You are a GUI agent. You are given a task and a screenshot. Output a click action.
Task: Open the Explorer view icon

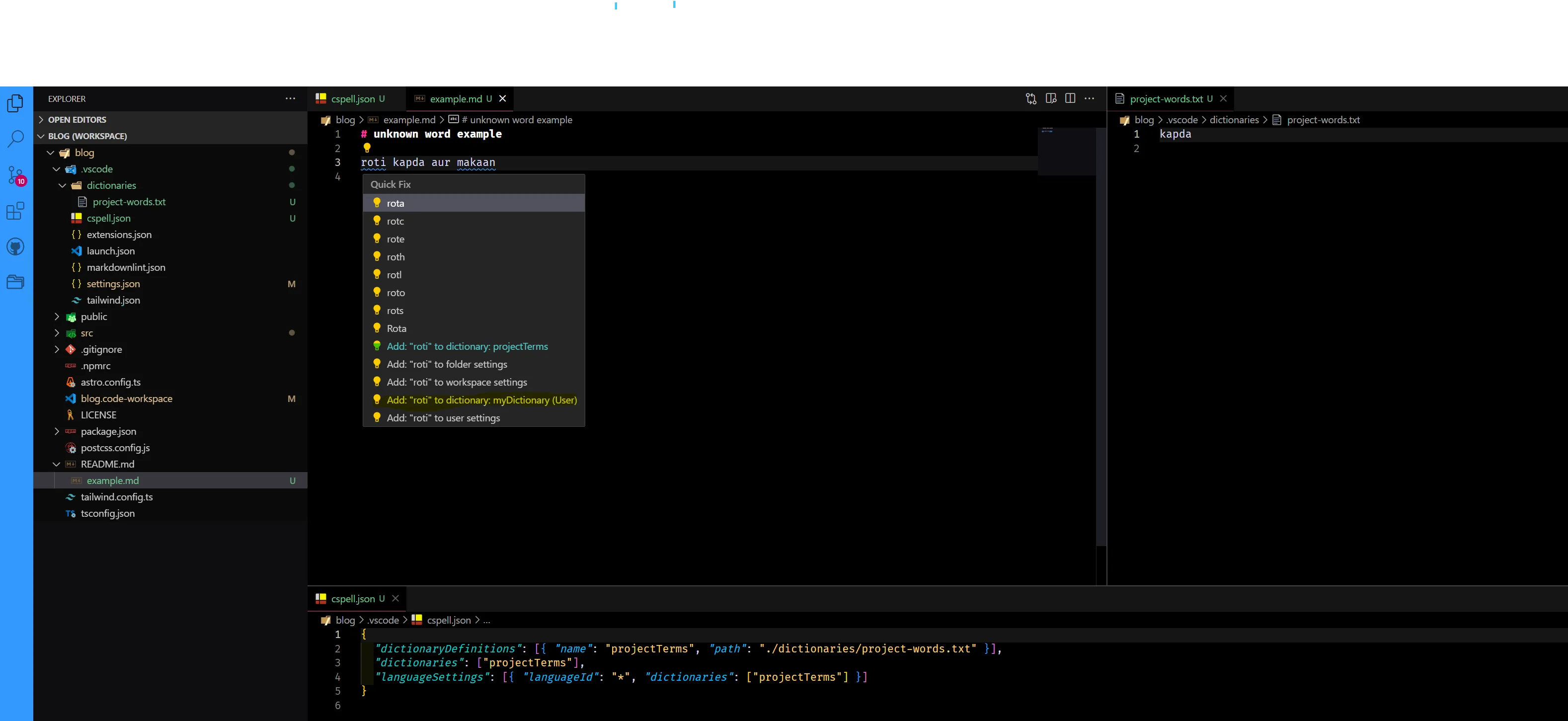coord(15,103)
